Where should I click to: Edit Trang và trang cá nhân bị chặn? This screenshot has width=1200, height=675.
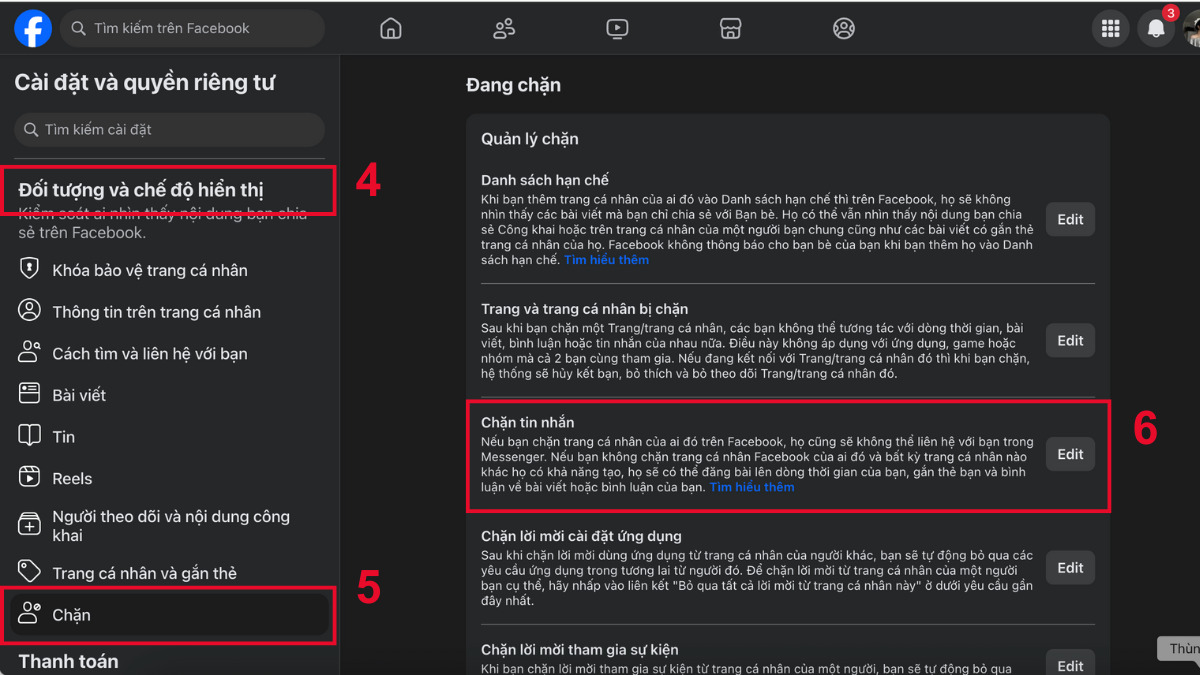pyautogui.click(x=1070, y=341)
